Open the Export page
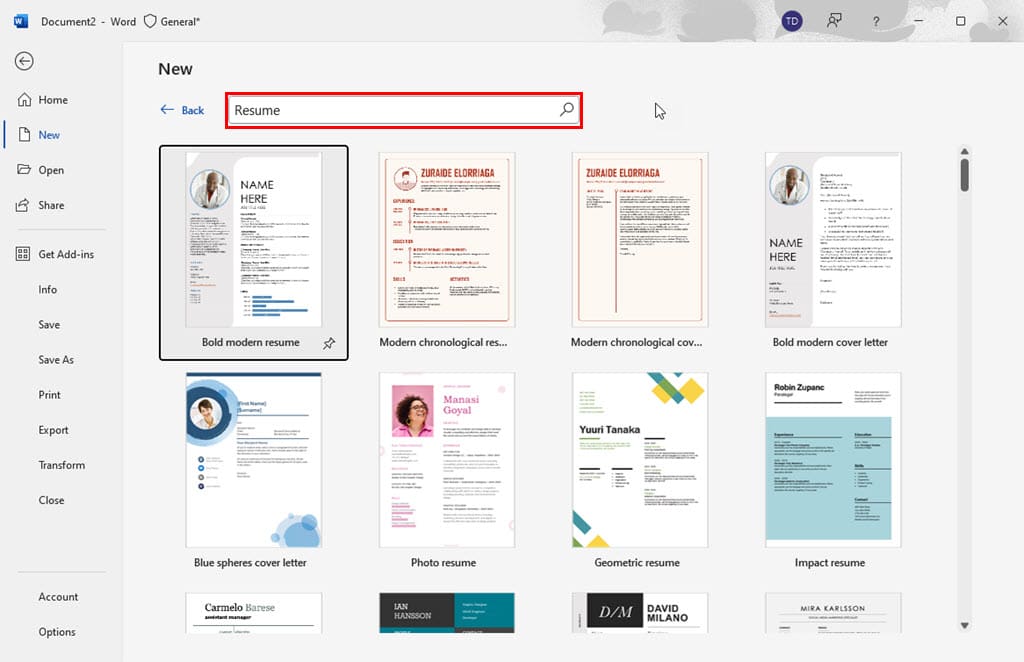The image size is (1024, 662). 54,430
